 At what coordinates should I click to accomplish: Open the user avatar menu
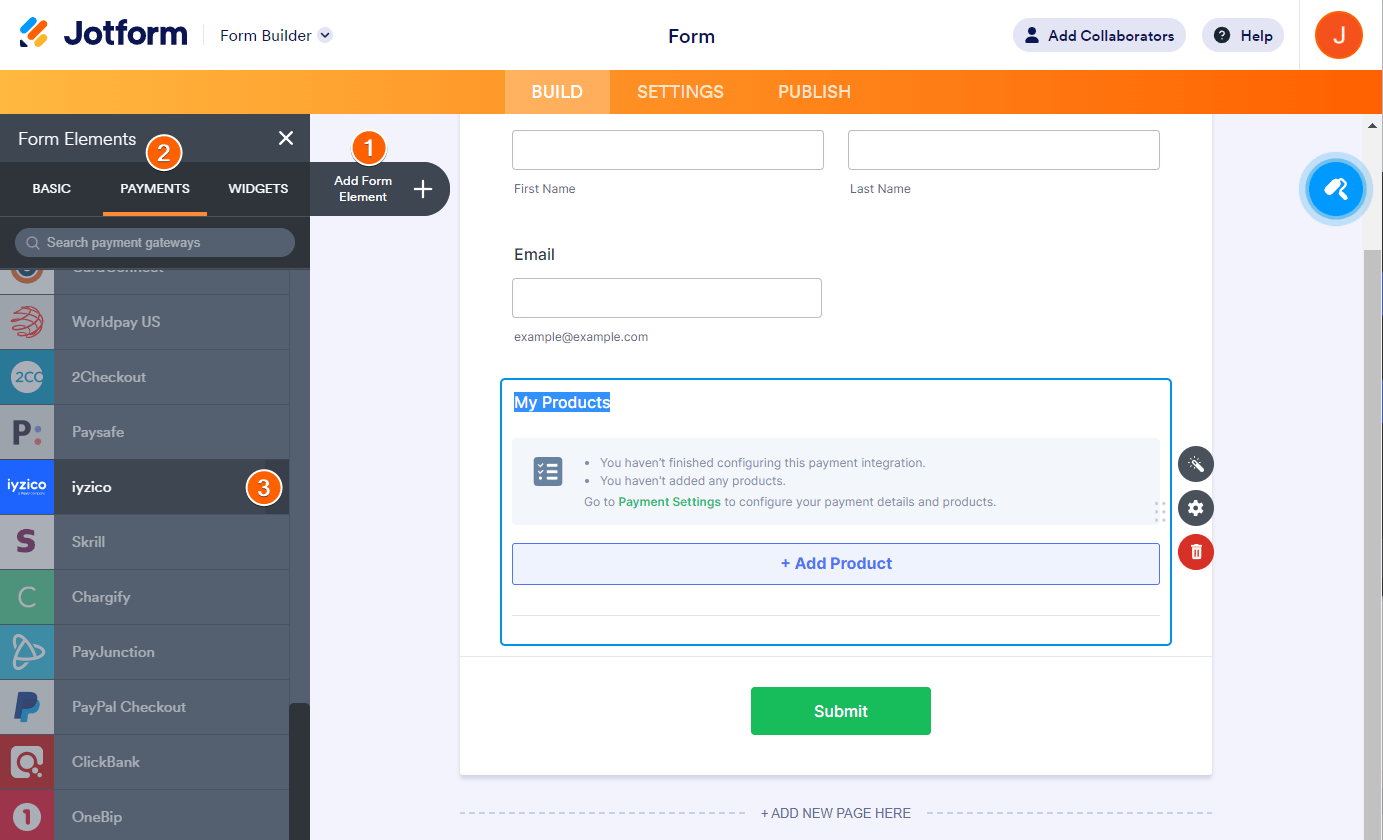click(x=1339, y=35)
